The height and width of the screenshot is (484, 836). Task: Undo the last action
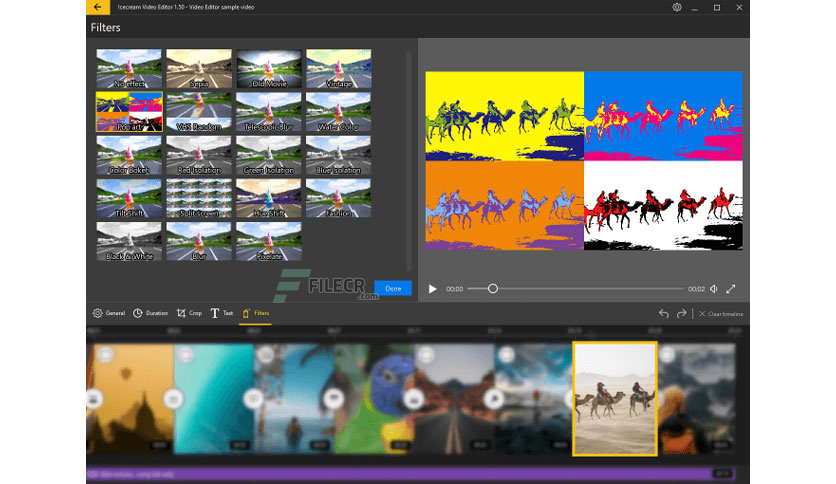tap(663, 313)
